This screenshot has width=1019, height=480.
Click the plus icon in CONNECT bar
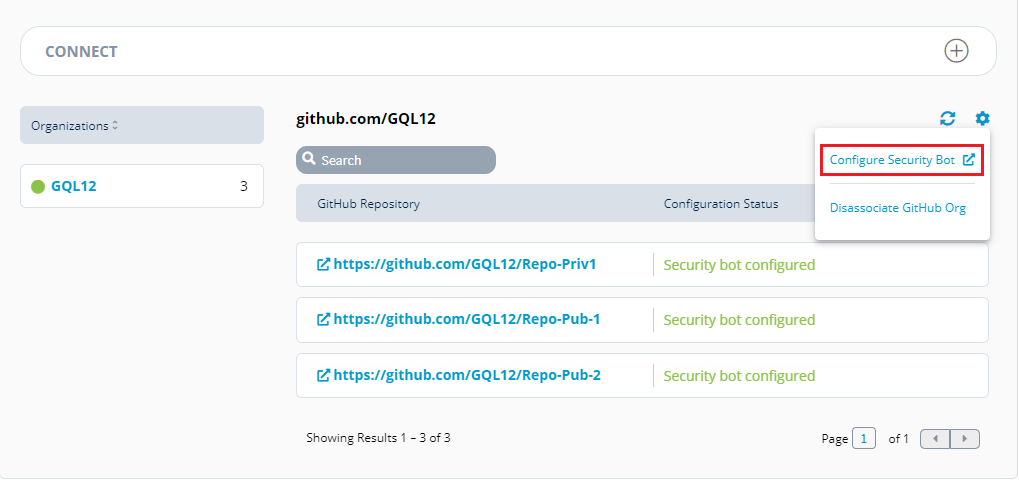point(956,51)
